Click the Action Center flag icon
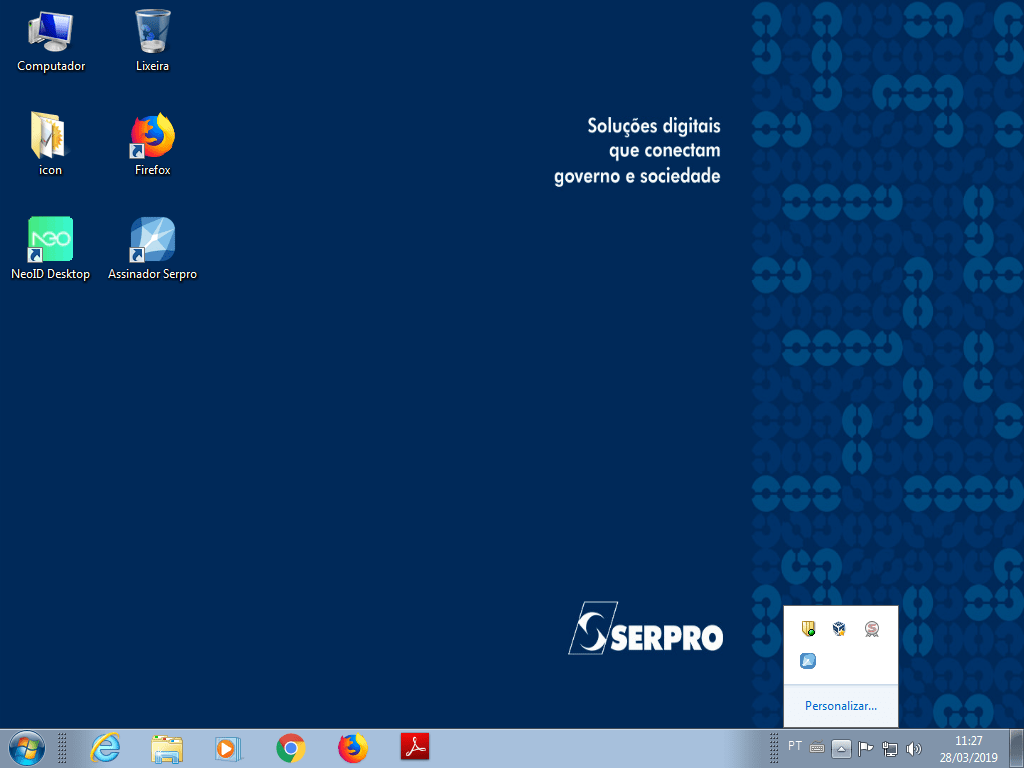 coord(866,748)
